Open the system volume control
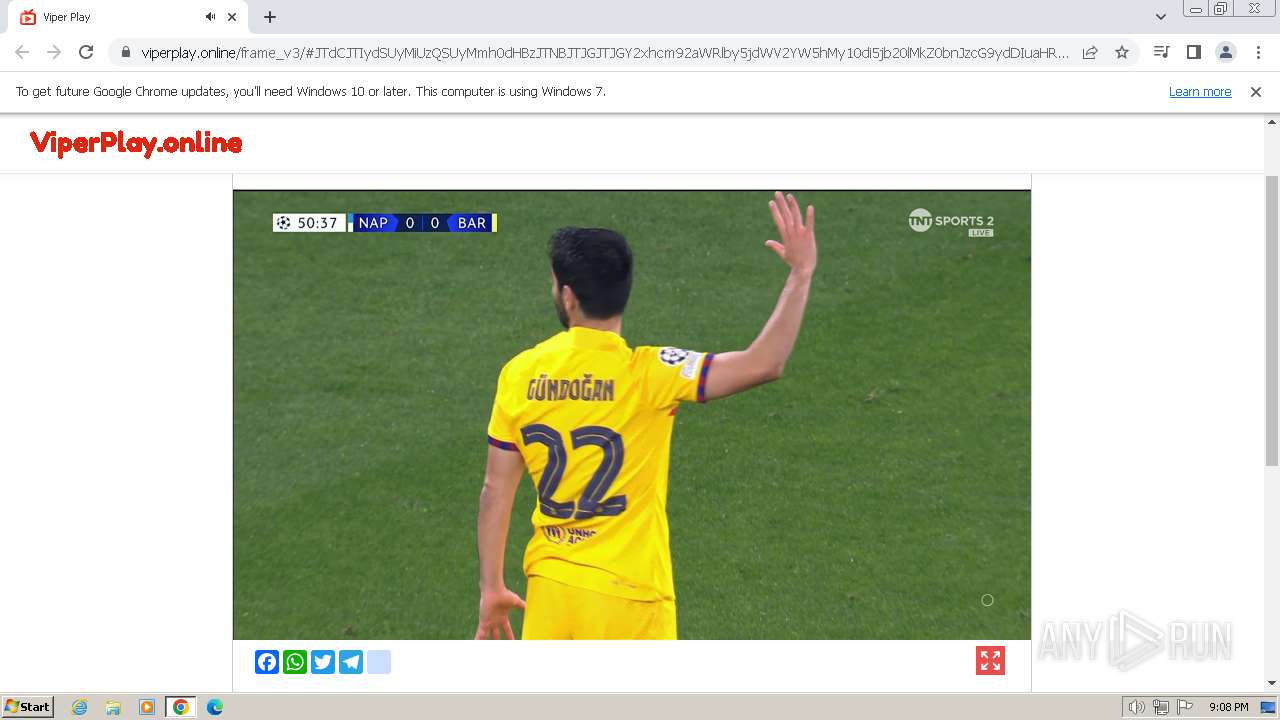Screen dimensions: 1280x720 tap(1137, 707)
